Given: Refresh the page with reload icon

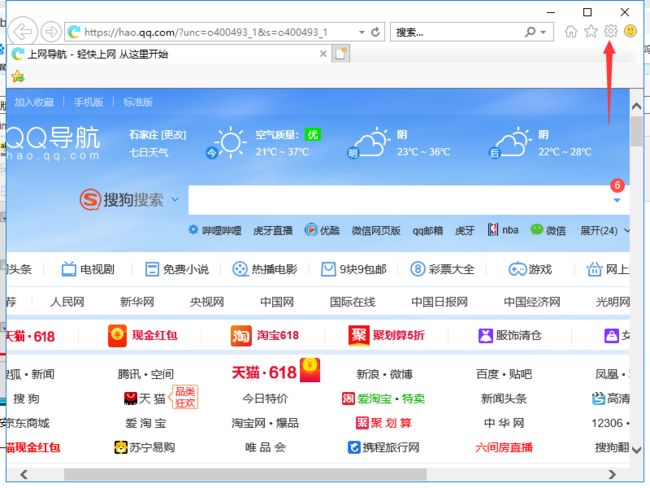Looking at the screenshot, I should pyautogui.click(x=375, y=32).
